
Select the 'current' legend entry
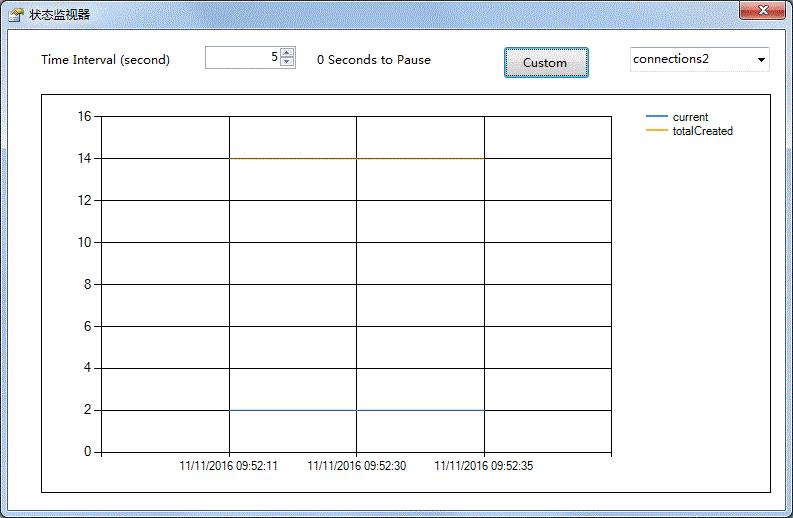[x=690, y=117]
